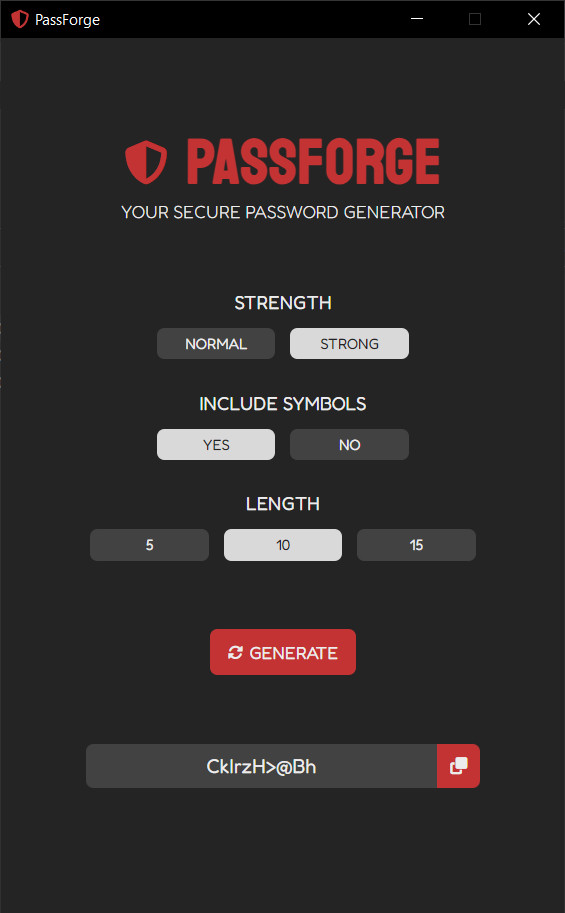
Task: Click the refresh arrows icon on Generate
Action: tap(235, 653)
